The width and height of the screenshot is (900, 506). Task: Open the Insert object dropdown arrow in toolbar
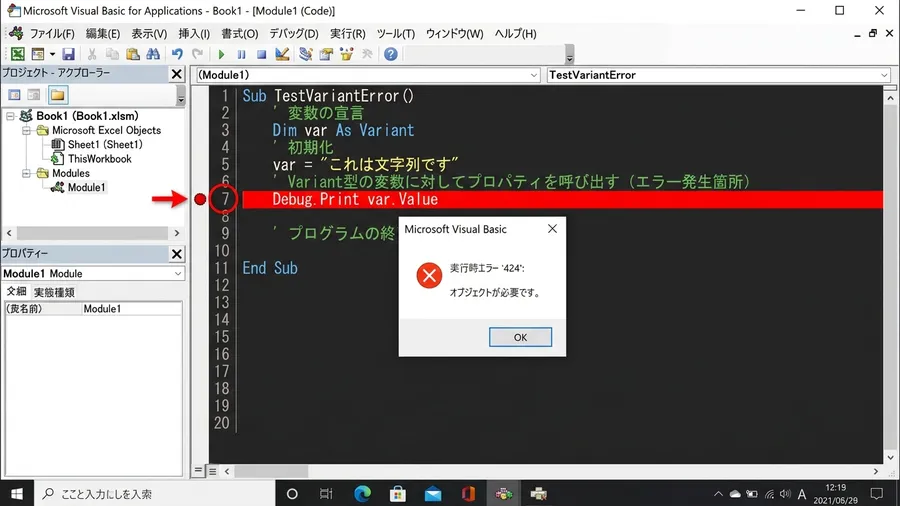52,54
